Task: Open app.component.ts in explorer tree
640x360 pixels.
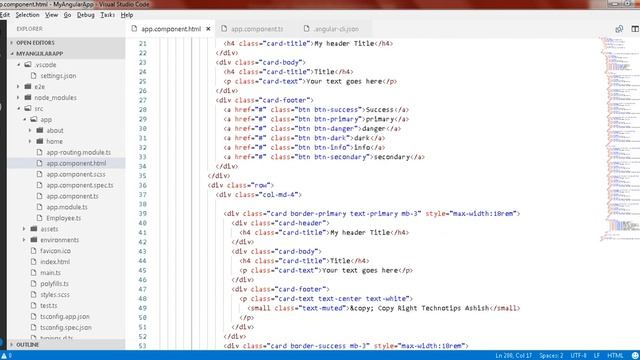Action: point(72,196)
